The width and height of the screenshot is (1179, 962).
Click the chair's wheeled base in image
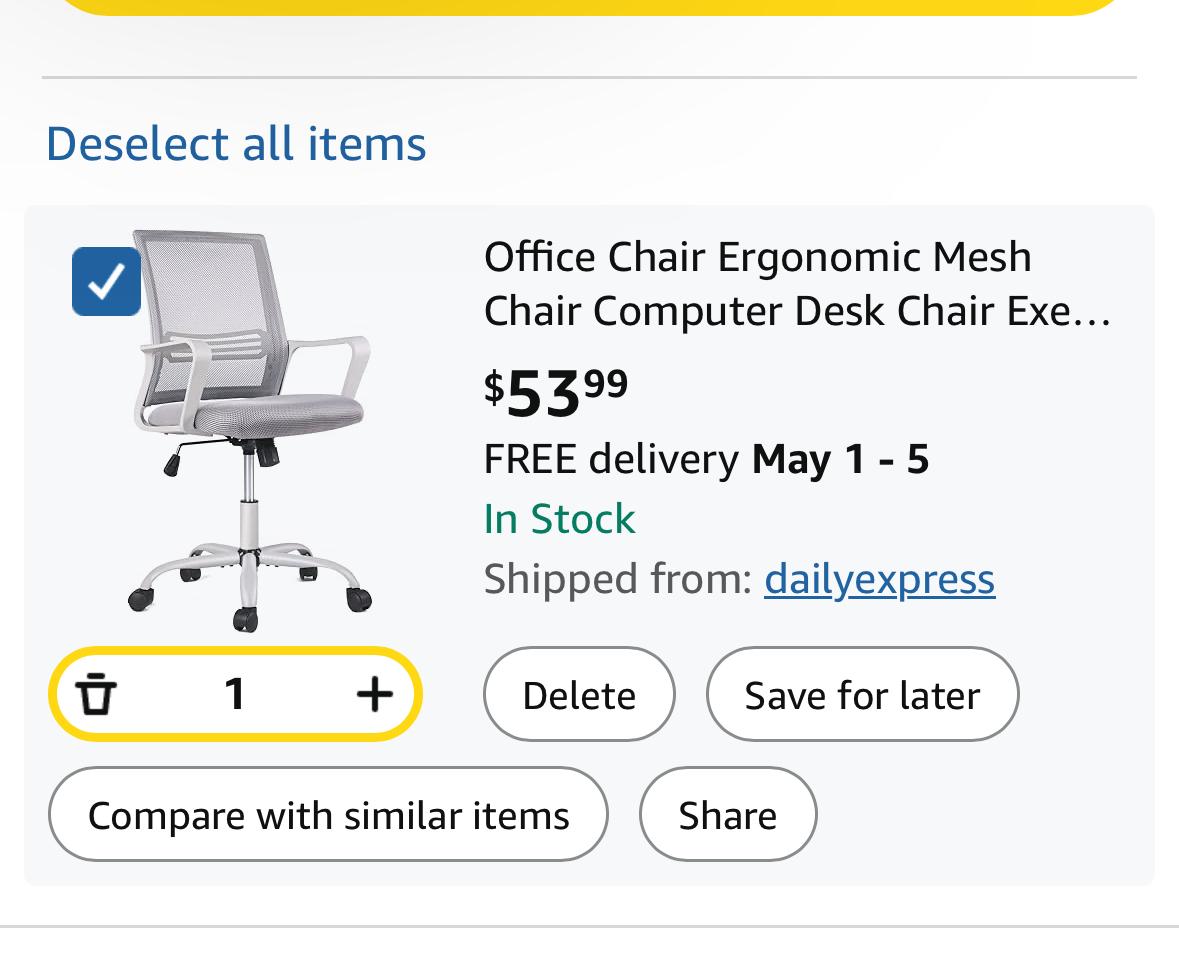tap(250, 583)
